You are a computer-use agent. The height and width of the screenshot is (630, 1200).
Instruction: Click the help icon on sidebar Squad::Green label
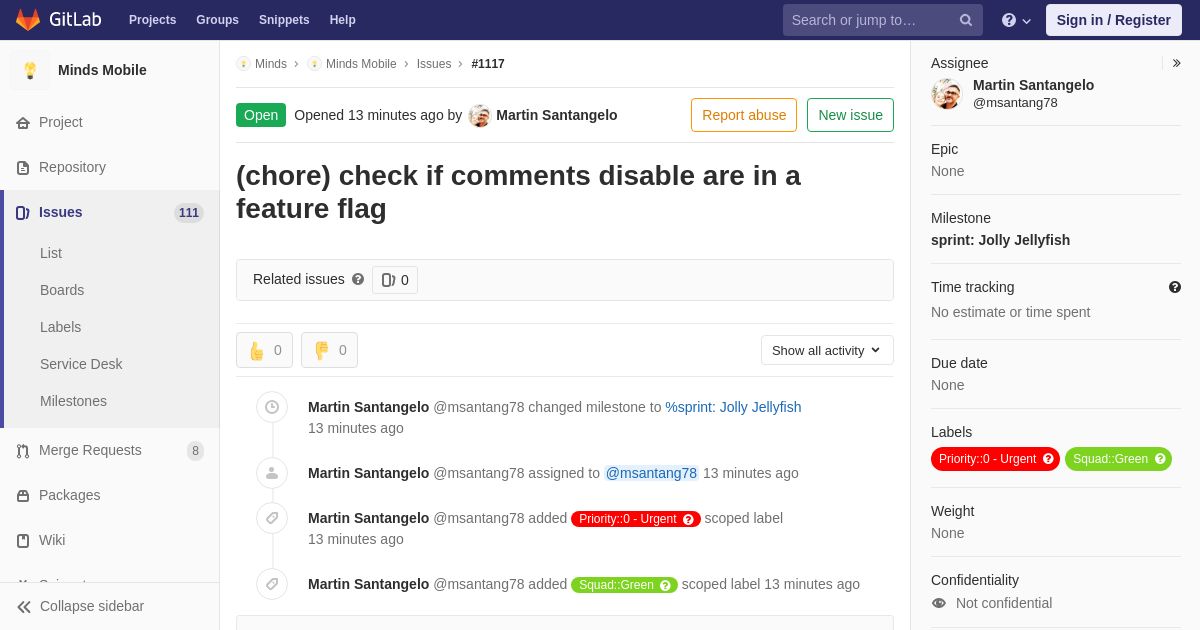(x=1160, y=459)
